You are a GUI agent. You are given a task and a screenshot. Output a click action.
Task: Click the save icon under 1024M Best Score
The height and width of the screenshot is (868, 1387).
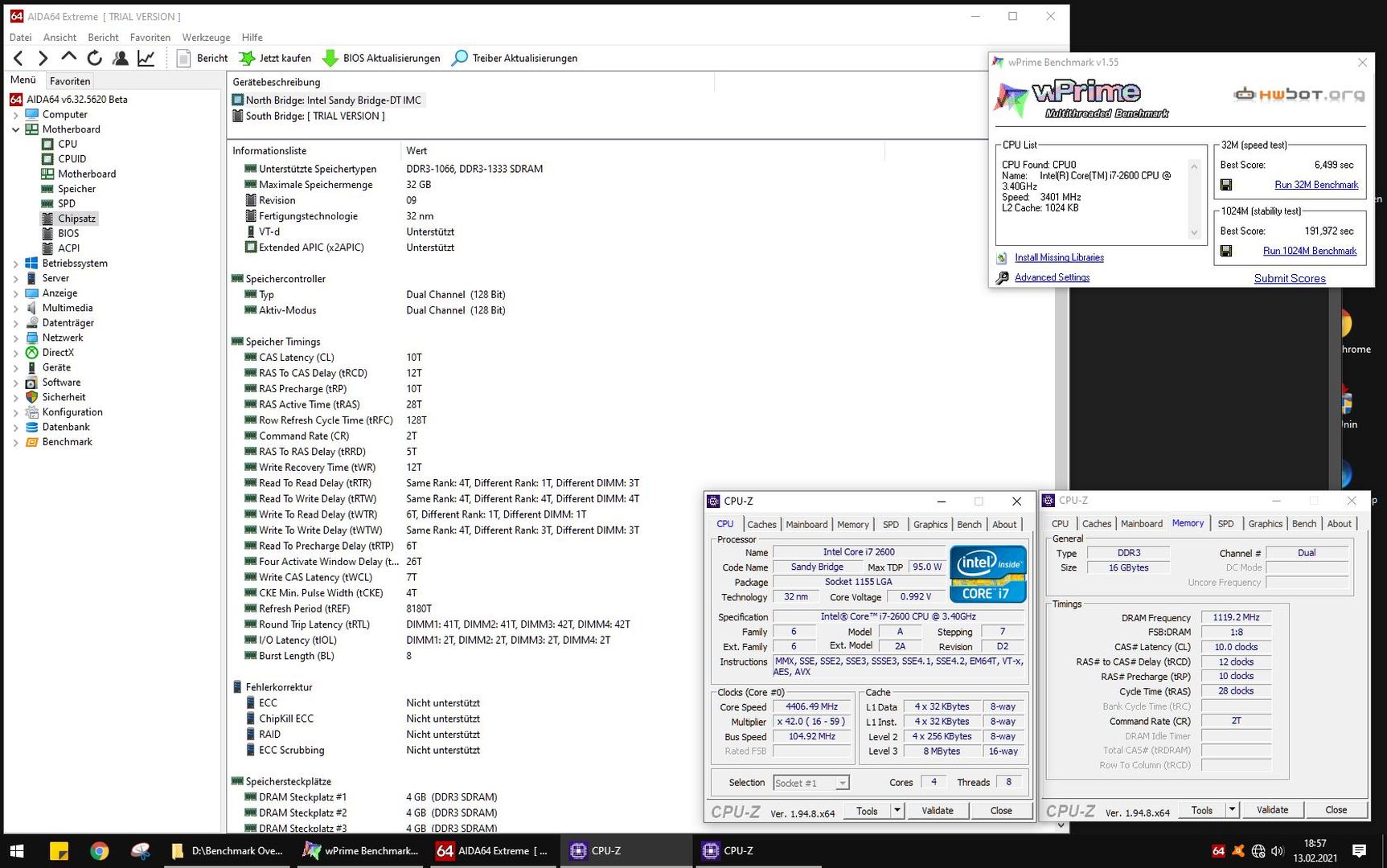1226,251
